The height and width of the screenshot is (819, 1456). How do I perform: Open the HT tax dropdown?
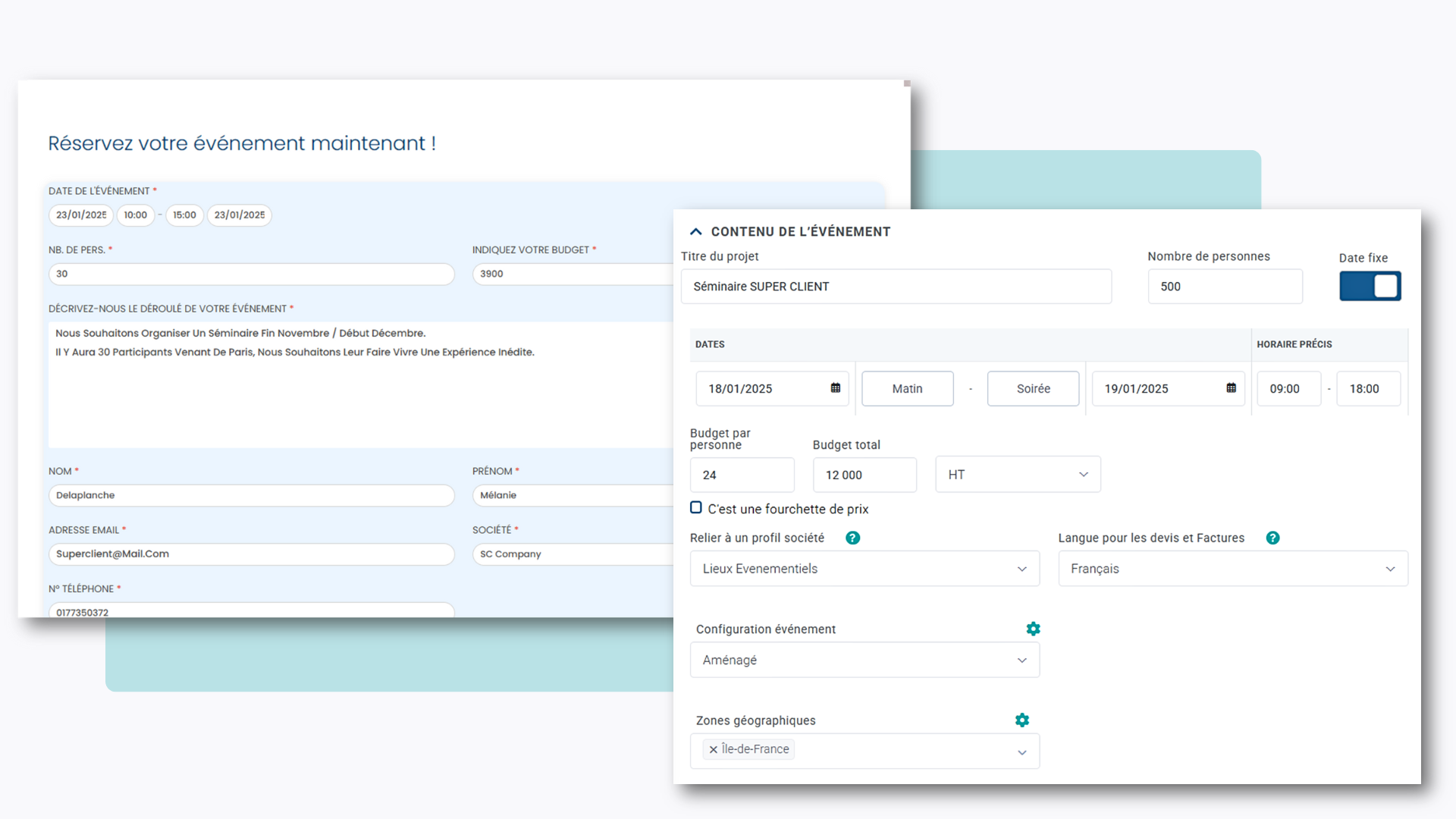[1018, 475]
